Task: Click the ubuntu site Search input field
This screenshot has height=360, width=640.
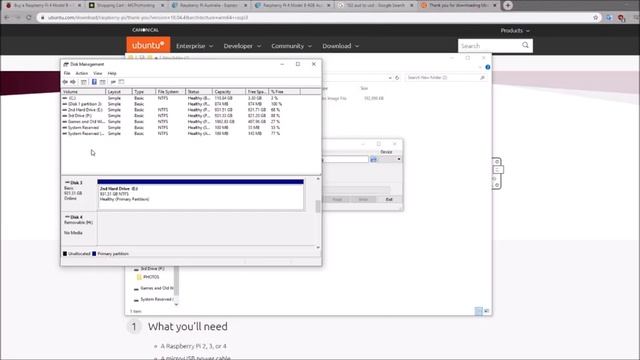Action: click(x=489, y=46)
